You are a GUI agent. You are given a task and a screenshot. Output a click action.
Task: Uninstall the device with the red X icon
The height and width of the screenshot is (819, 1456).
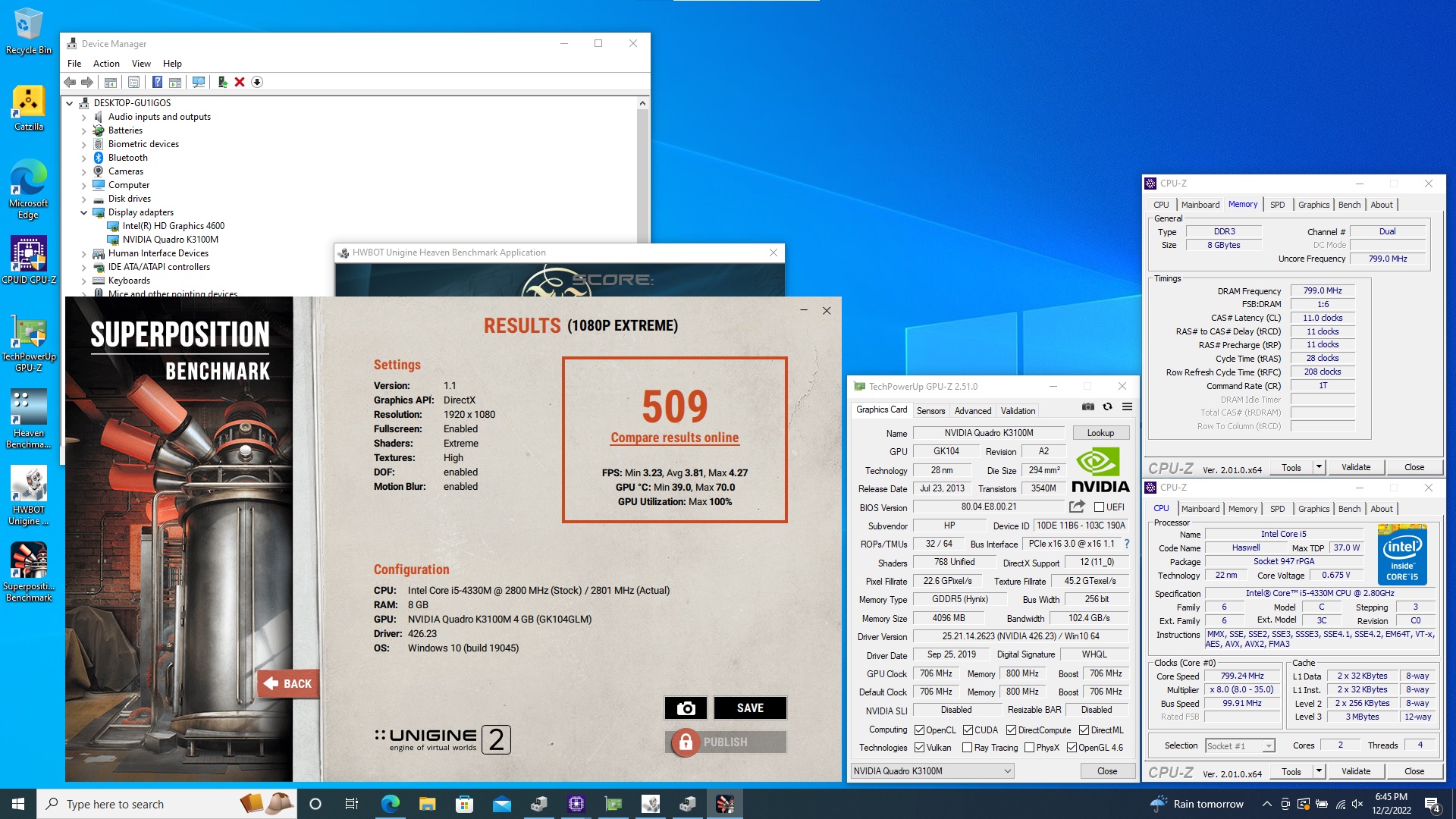point(240,82)
